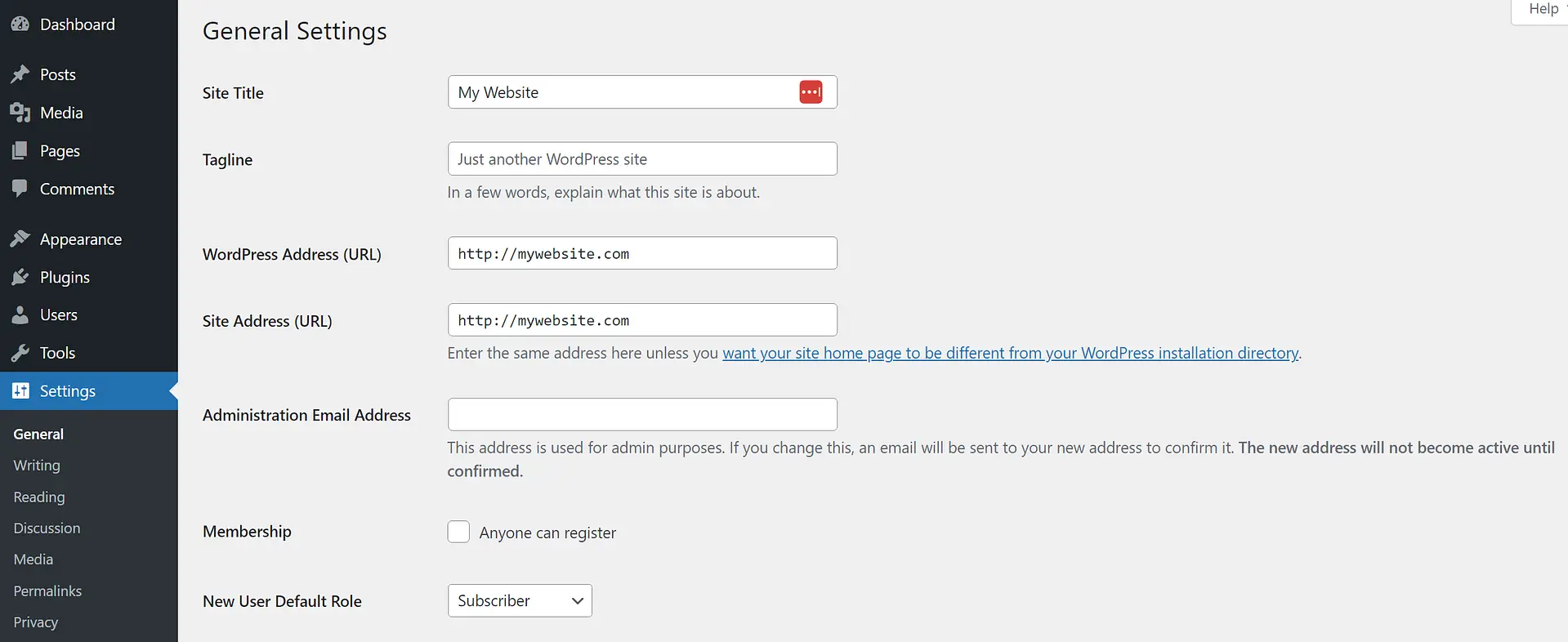Click the Dashboard gauge icon
This screenshot has height=642, width=1568.
[x=20, y=25]
